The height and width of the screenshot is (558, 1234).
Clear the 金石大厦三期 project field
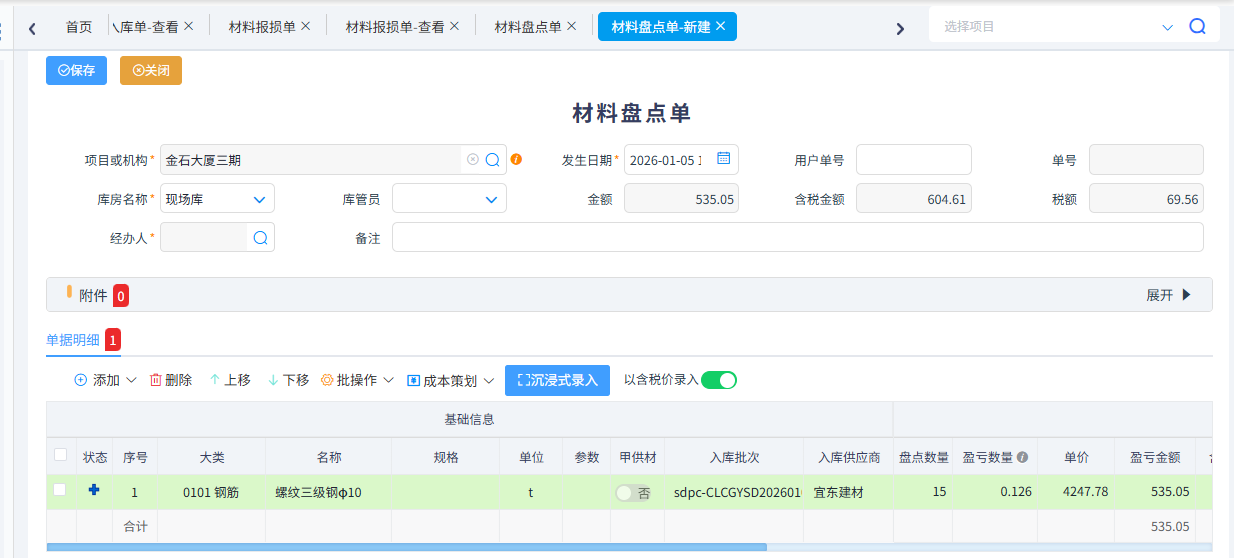(473, 160)
